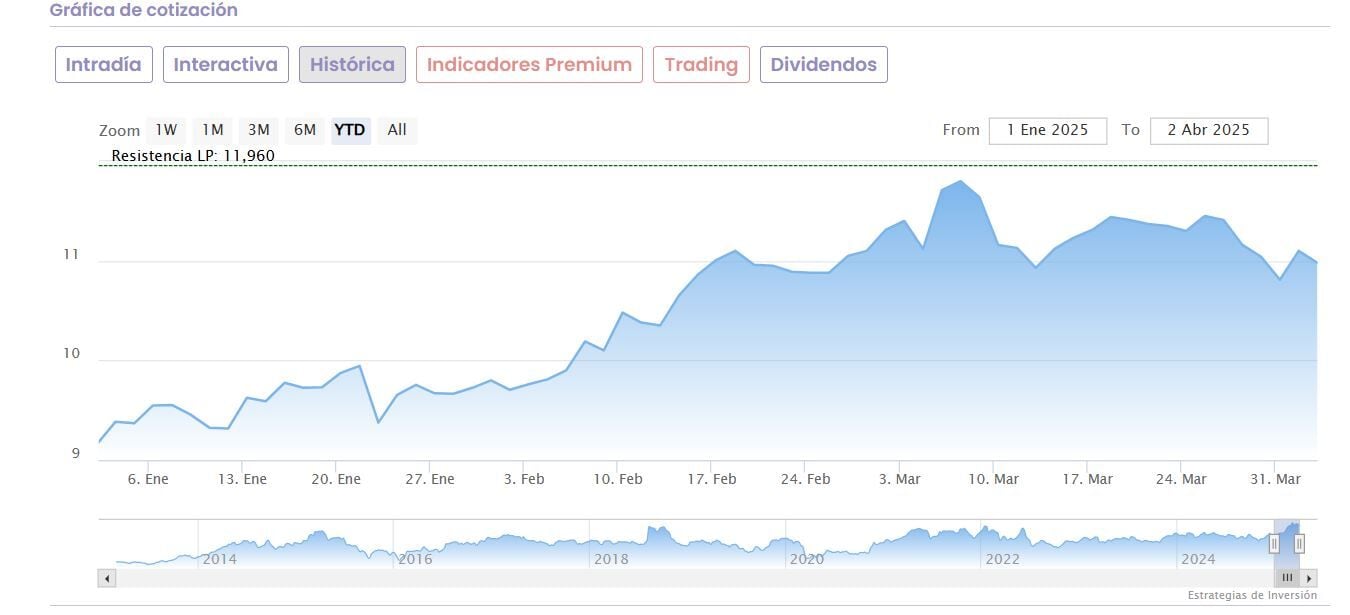Show All historical data range
The height and width of the screenshot is (615, 1350).
pyautogui.click(x=397, y=130)
